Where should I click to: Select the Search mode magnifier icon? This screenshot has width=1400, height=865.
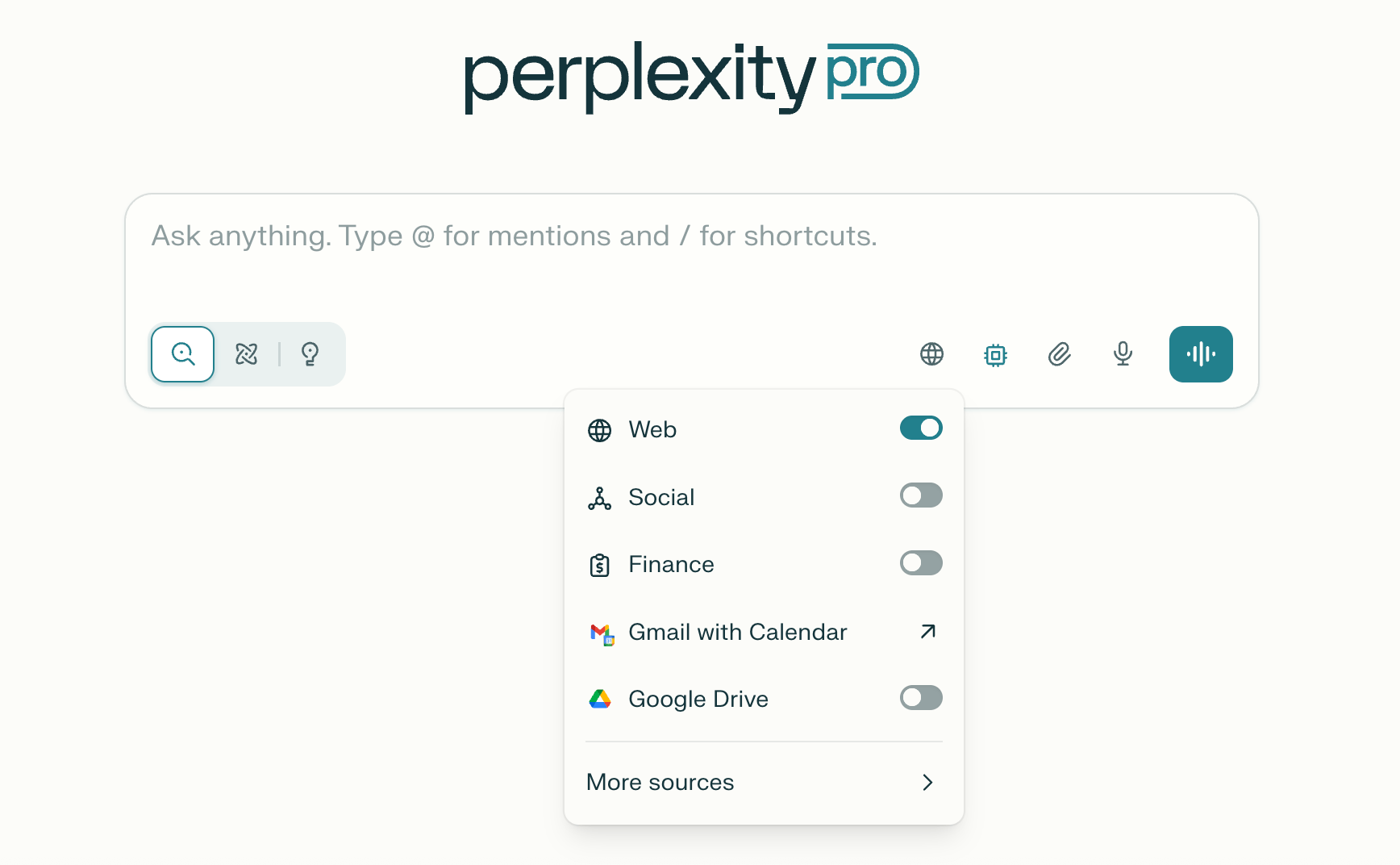pyautogui.click(x=183, y=354)
